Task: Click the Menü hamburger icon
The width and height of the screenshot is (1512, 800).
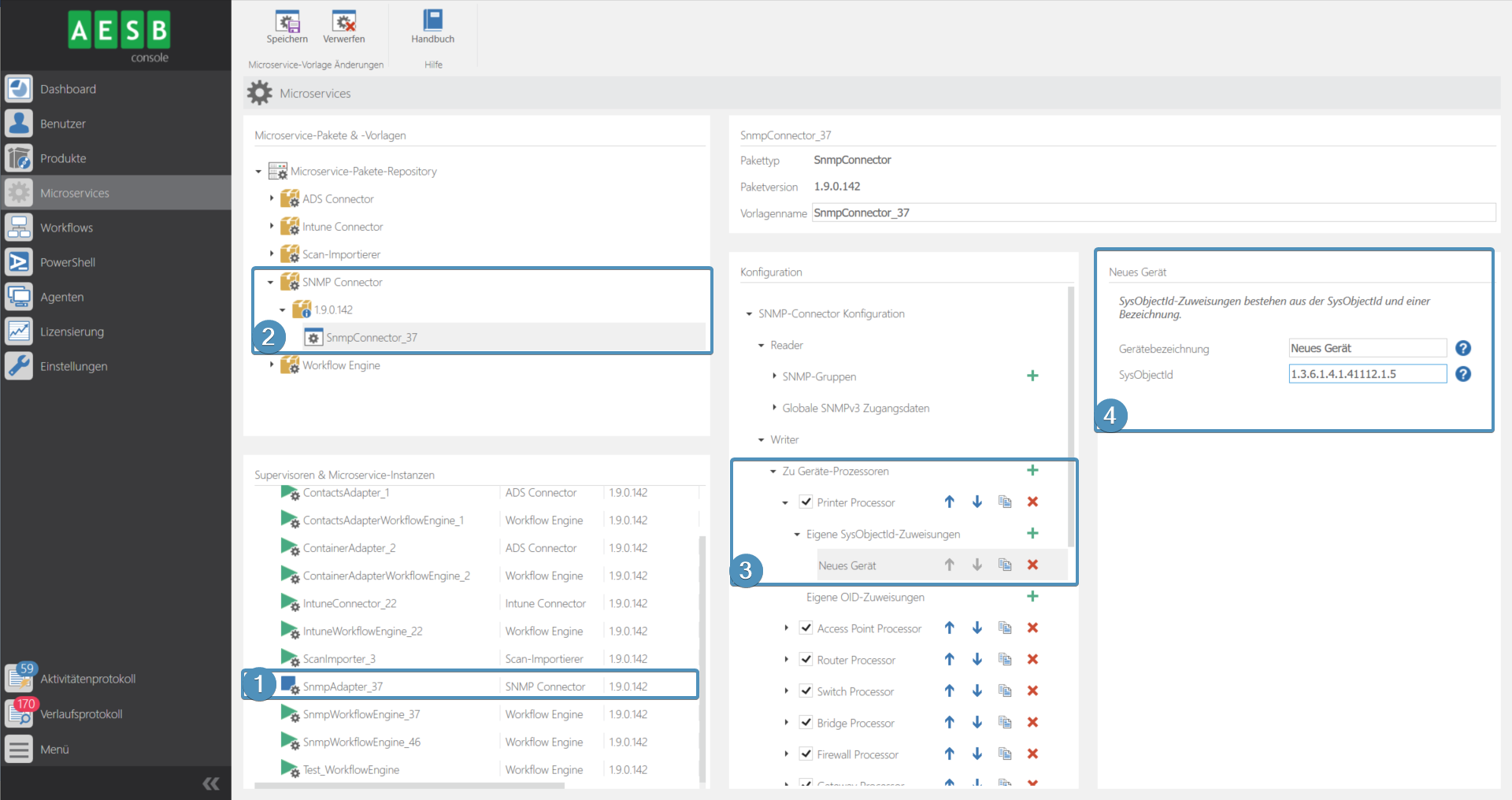Action: click(19, 749)
